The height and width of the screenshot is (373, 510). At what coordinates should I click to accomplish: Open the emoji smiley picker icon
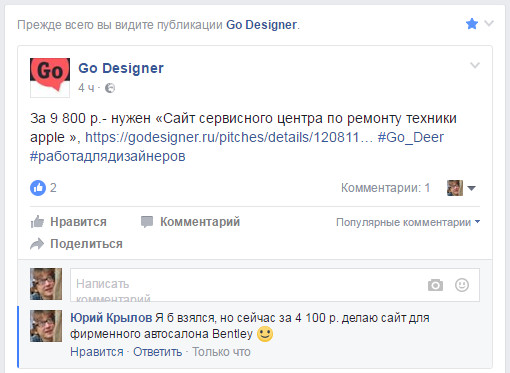462,285
